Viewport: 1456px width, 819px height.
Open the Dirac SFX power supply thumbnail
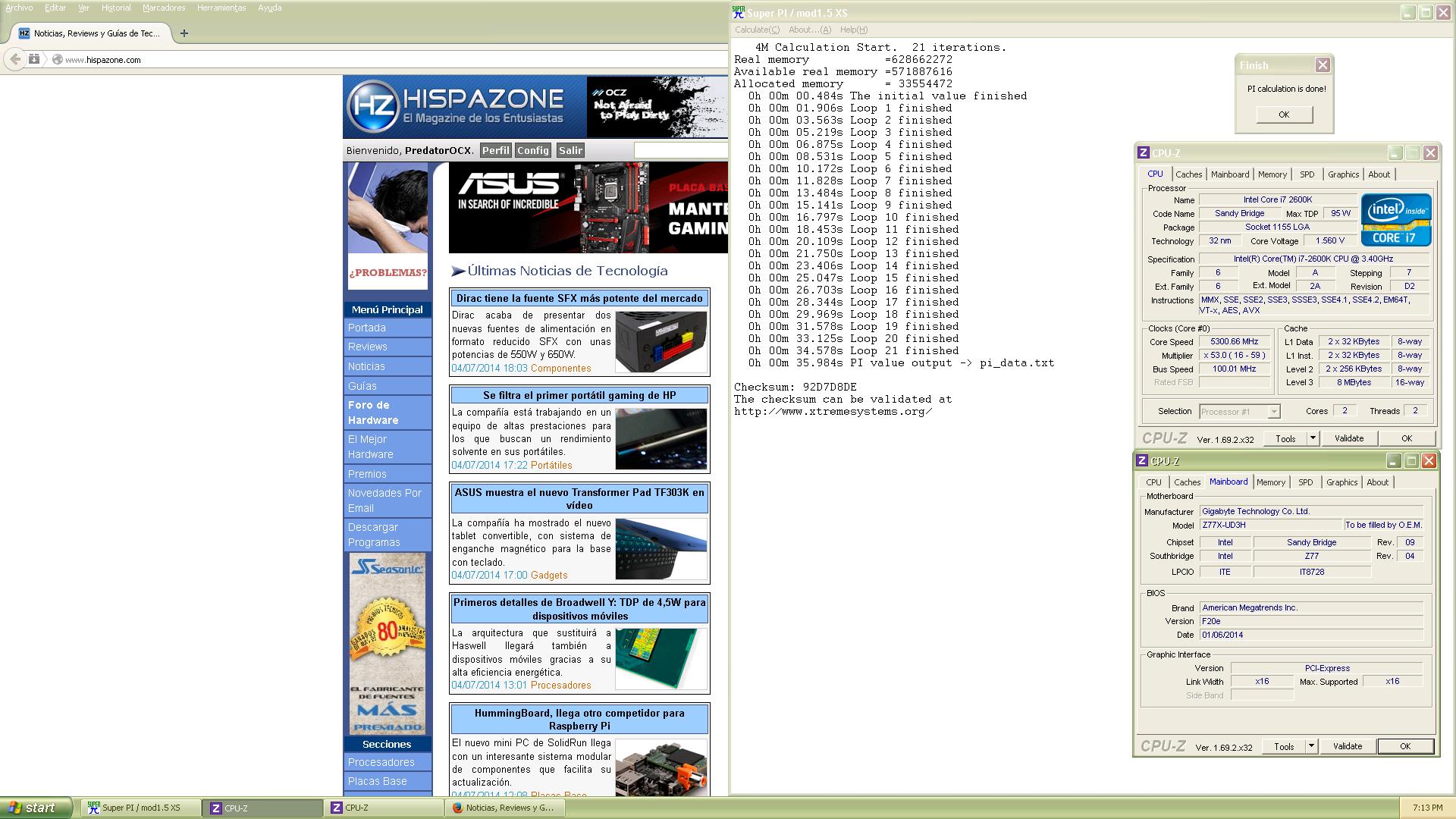[x=661, y=341]
